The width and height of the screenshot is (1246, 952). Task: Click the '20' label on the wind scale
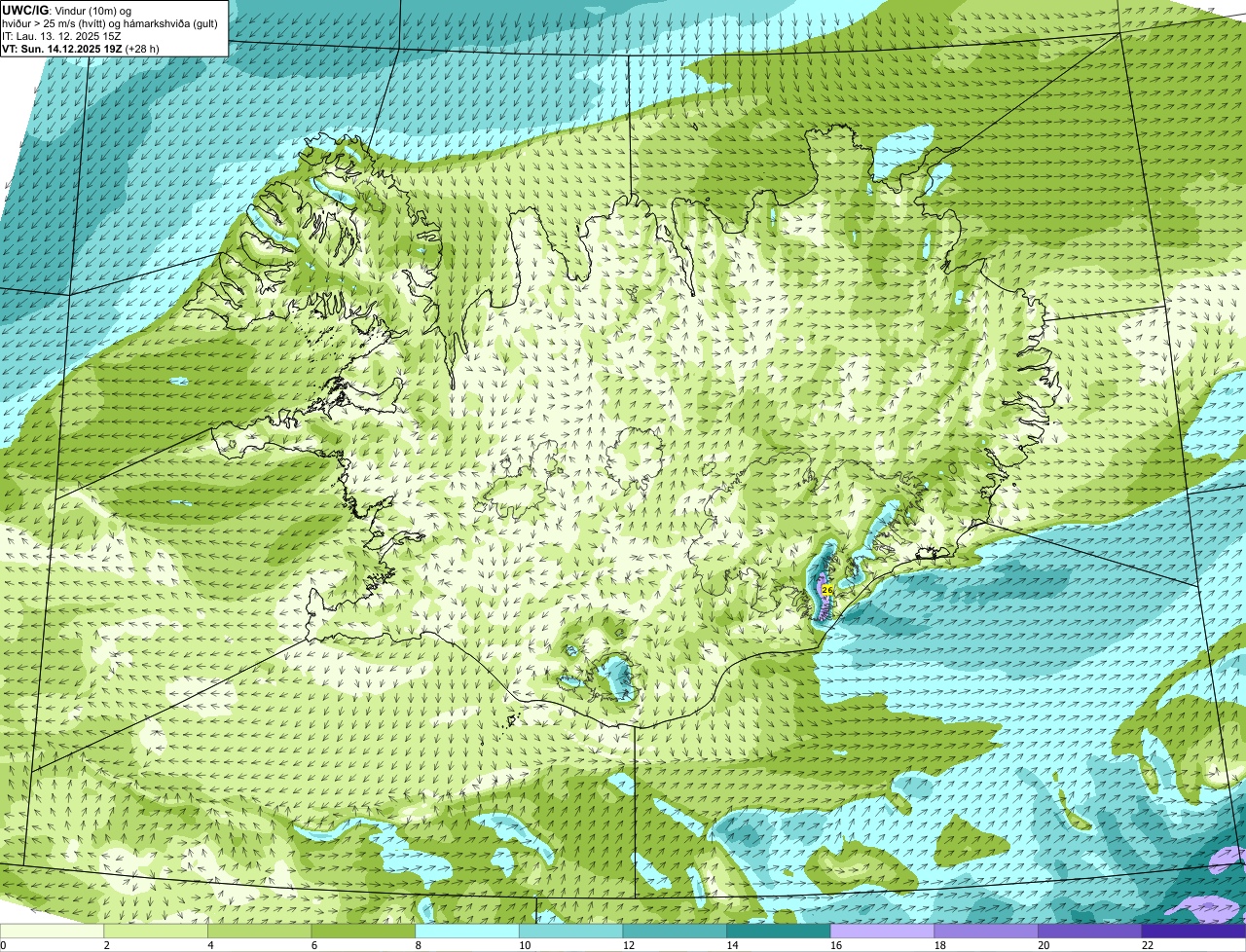tap(1044, 945)
